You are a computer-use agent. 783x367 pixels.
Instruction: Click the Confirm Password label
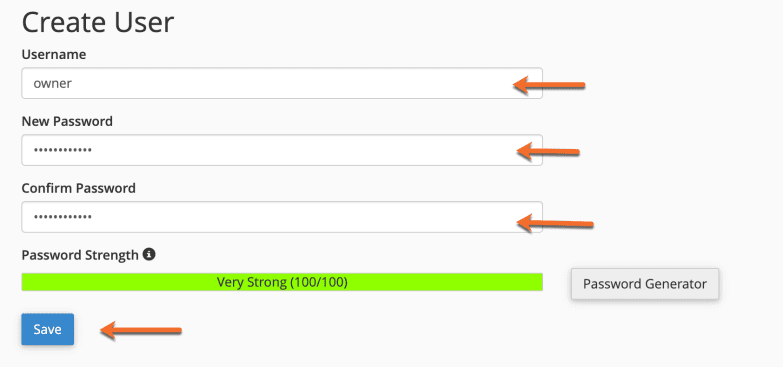pos(78,188)
